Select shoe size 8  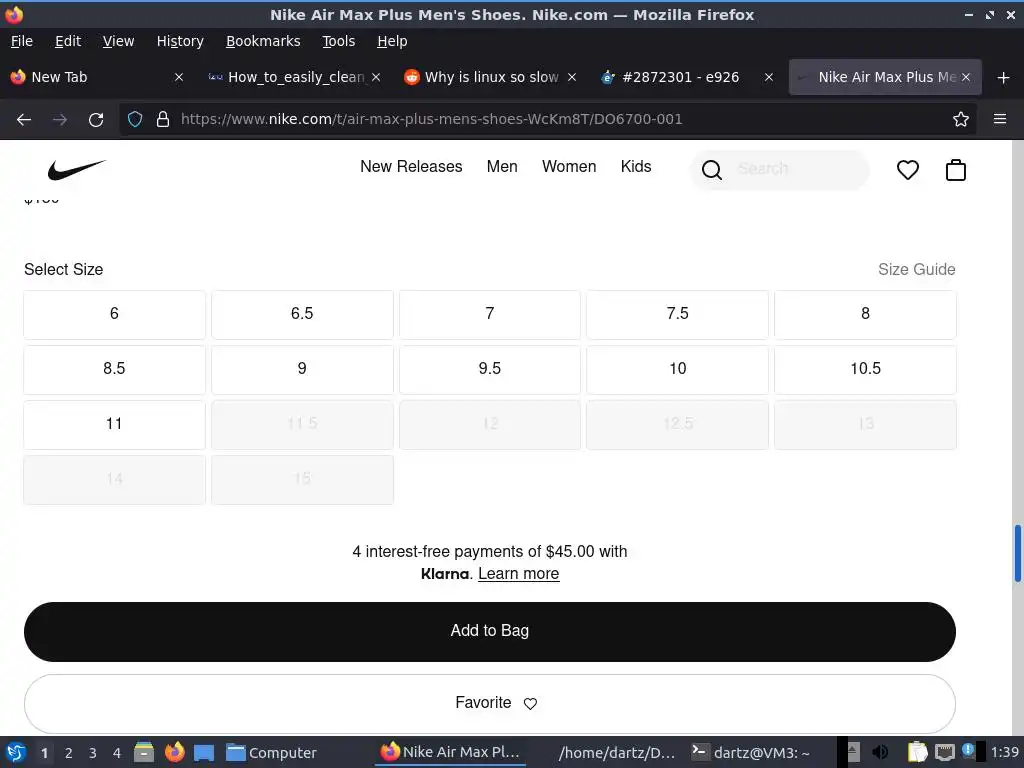coord(865,314)
